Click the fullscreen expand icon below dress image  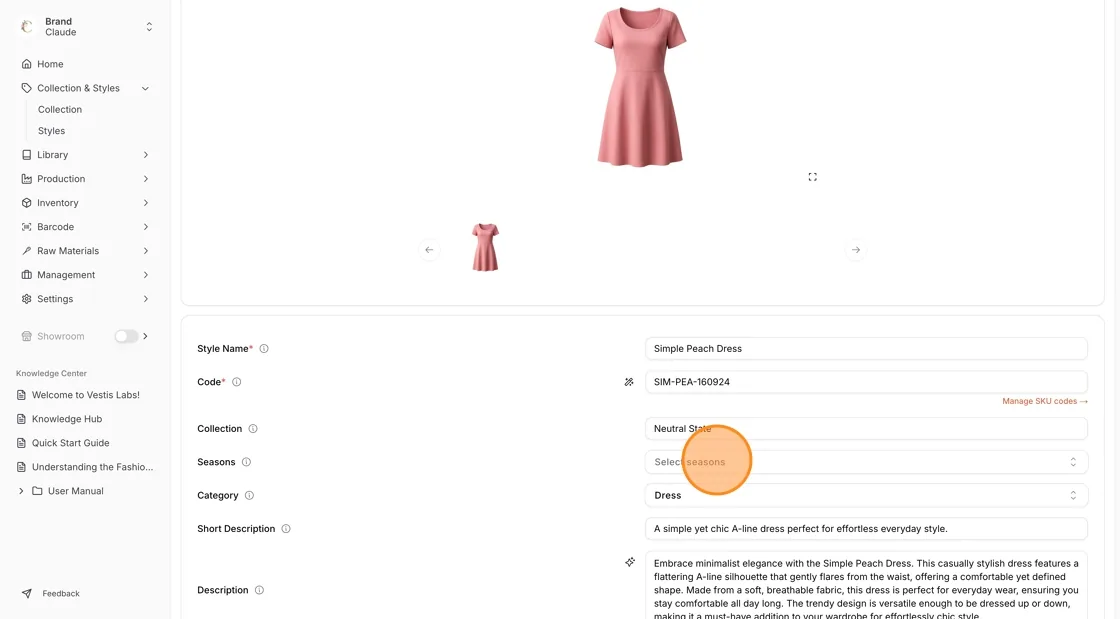tap(812, 177)
